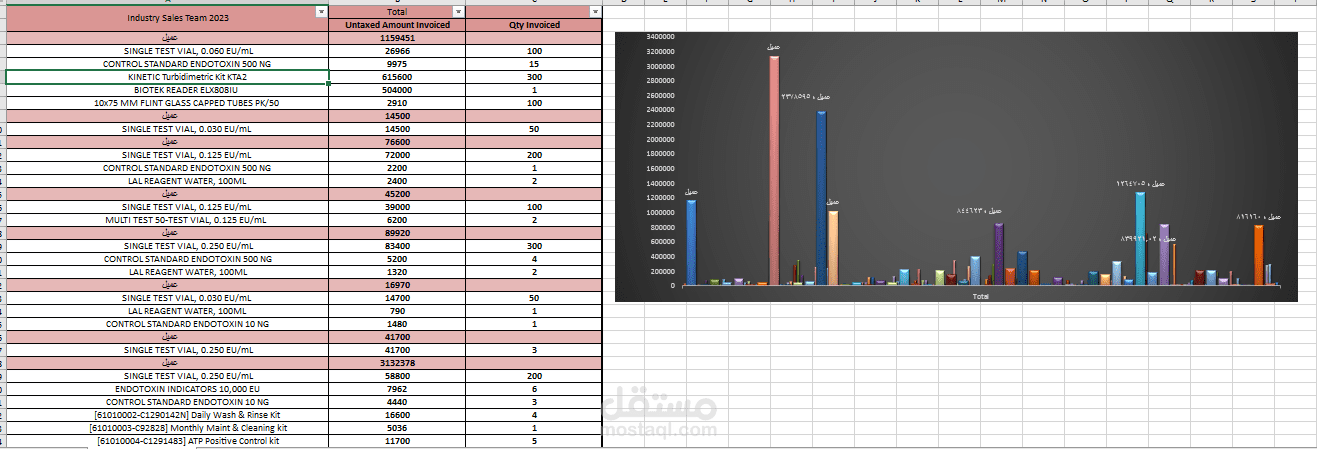
Task: Select the Qty Invoiced header cell
Action: click(x=534, y=25)
